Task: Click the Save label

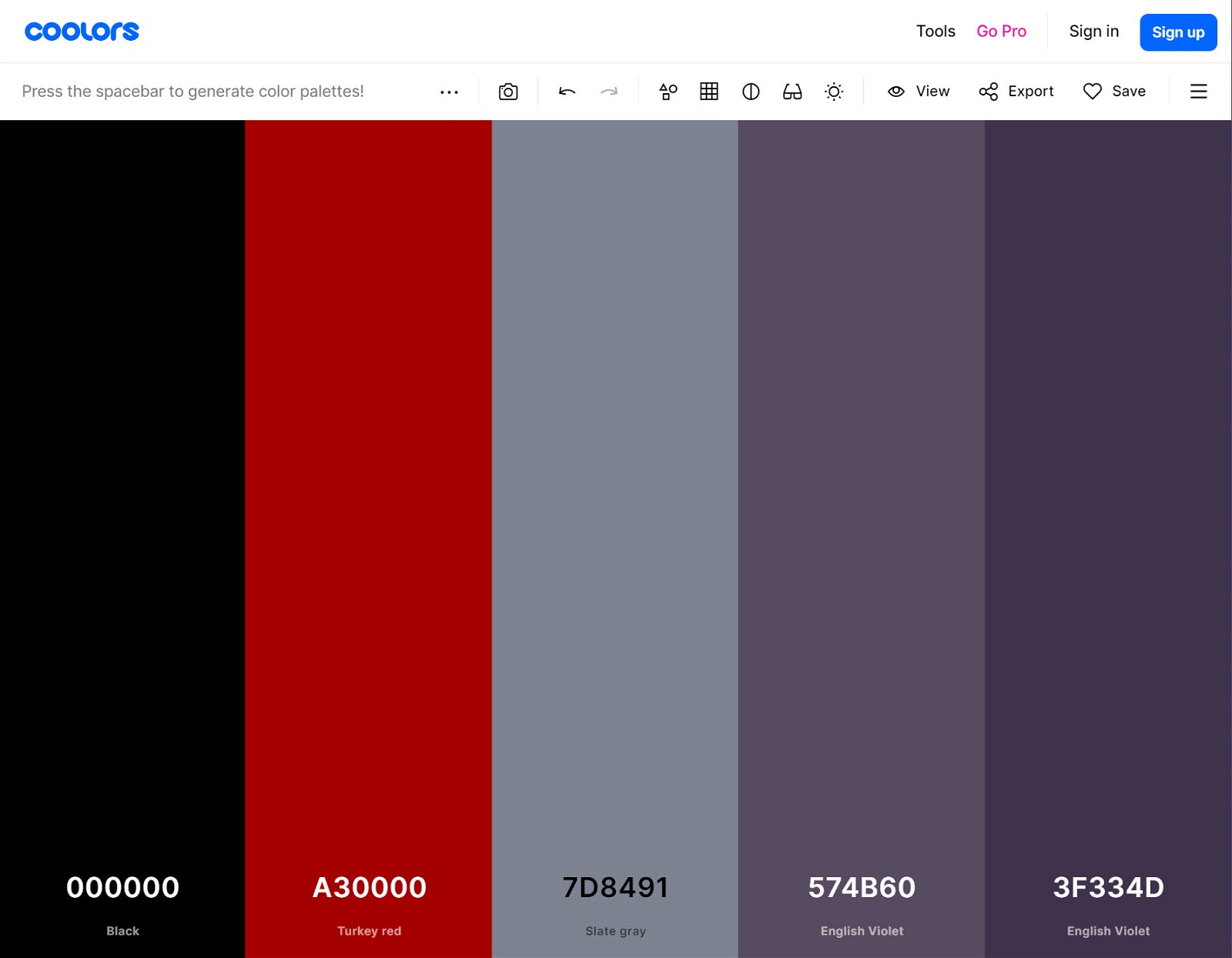Action: (x=1129, y=92)
